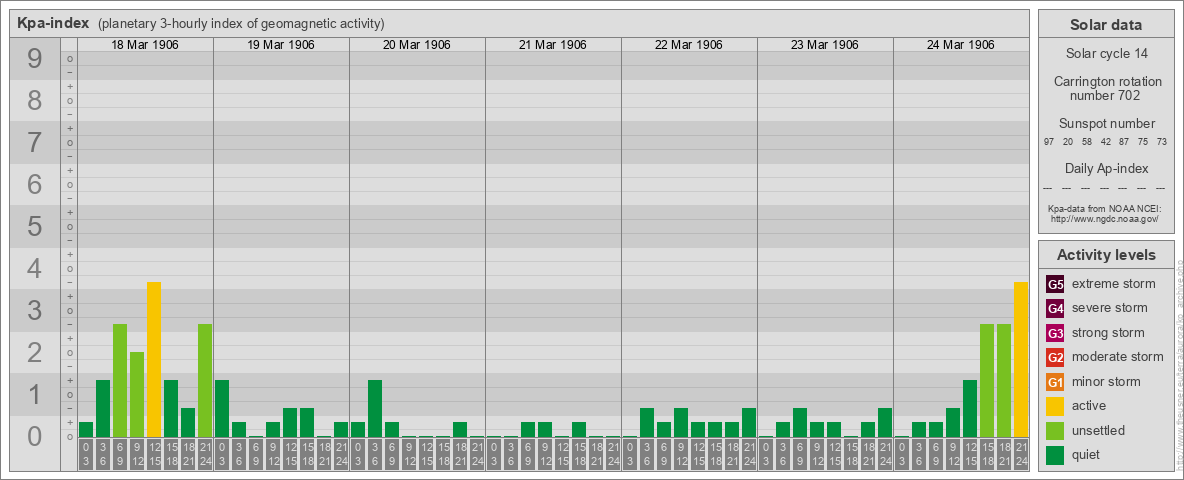Click the Activity levels panel heading
Image resolution: width=1184 pixels, height=480 pixels.
click(x=1105, y=255)
